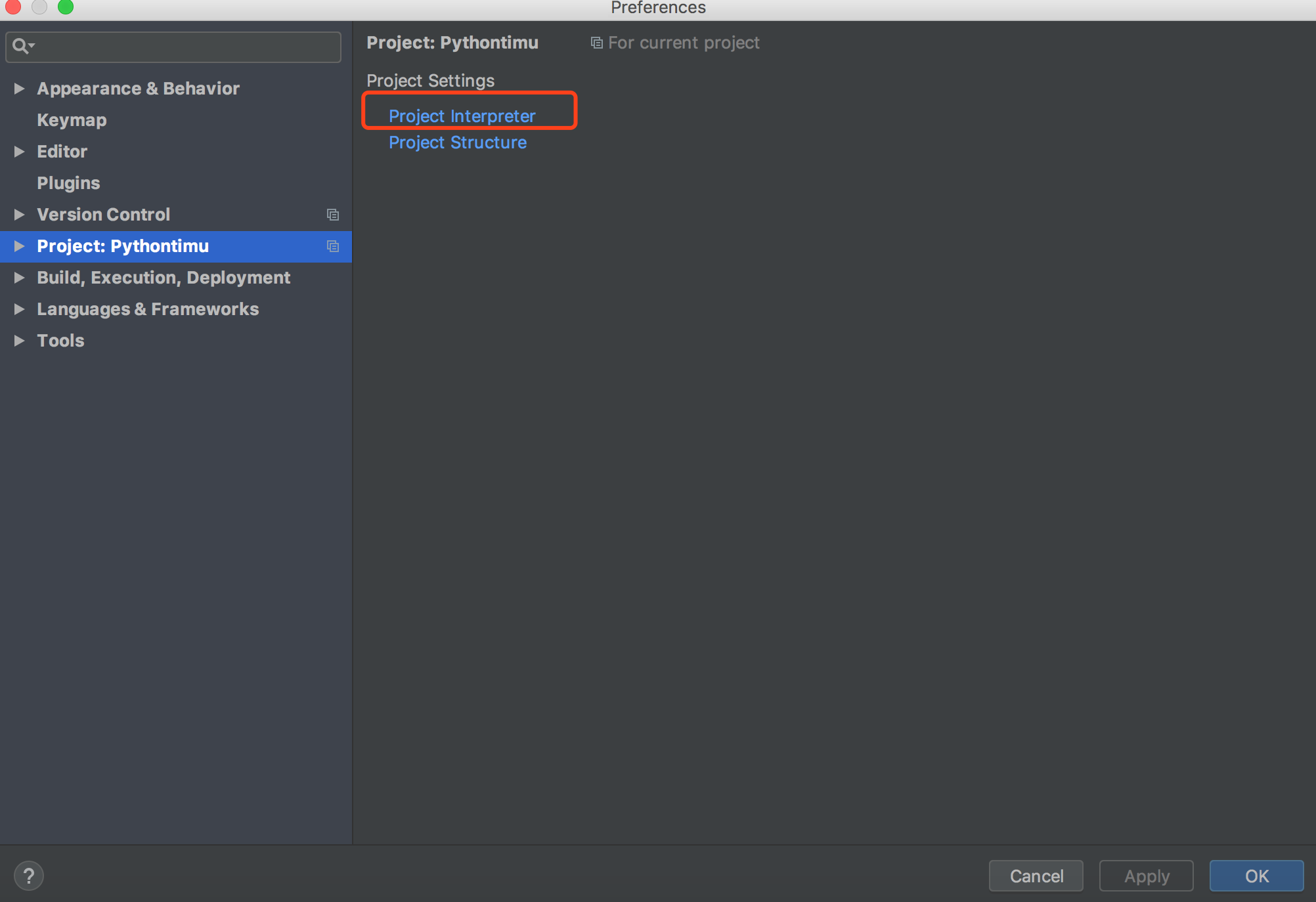Expand the Appearance & Behavior section

18,88
